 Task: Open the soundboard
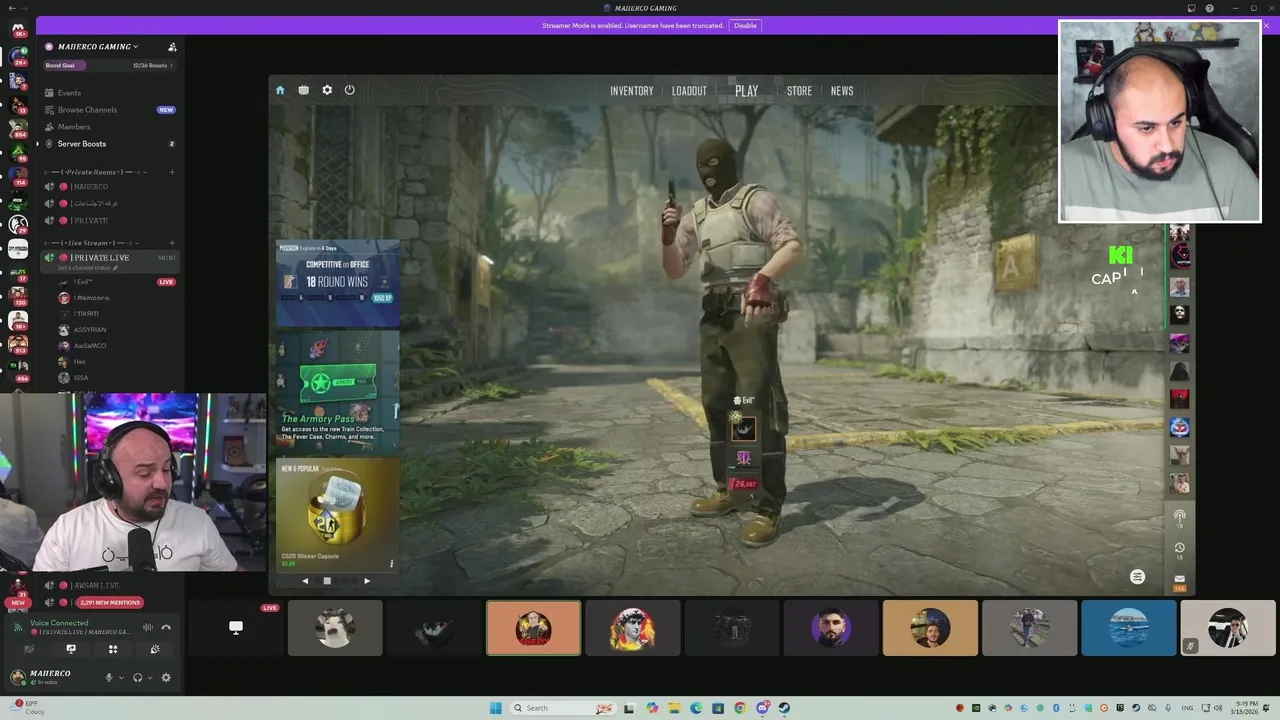coord(155,649)
